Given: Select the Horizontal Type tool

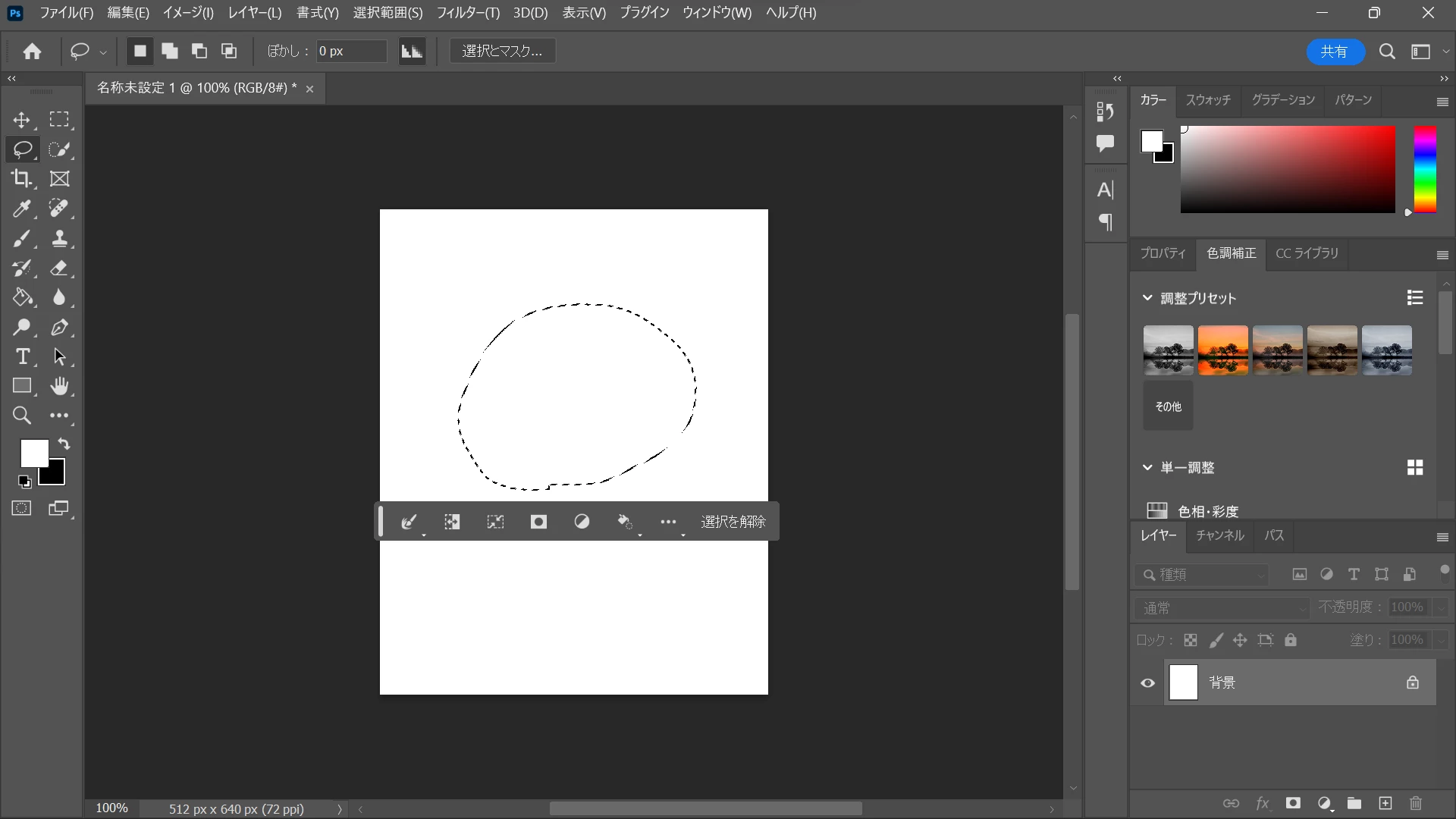Looking at the screenshot, I should (22, 357).
